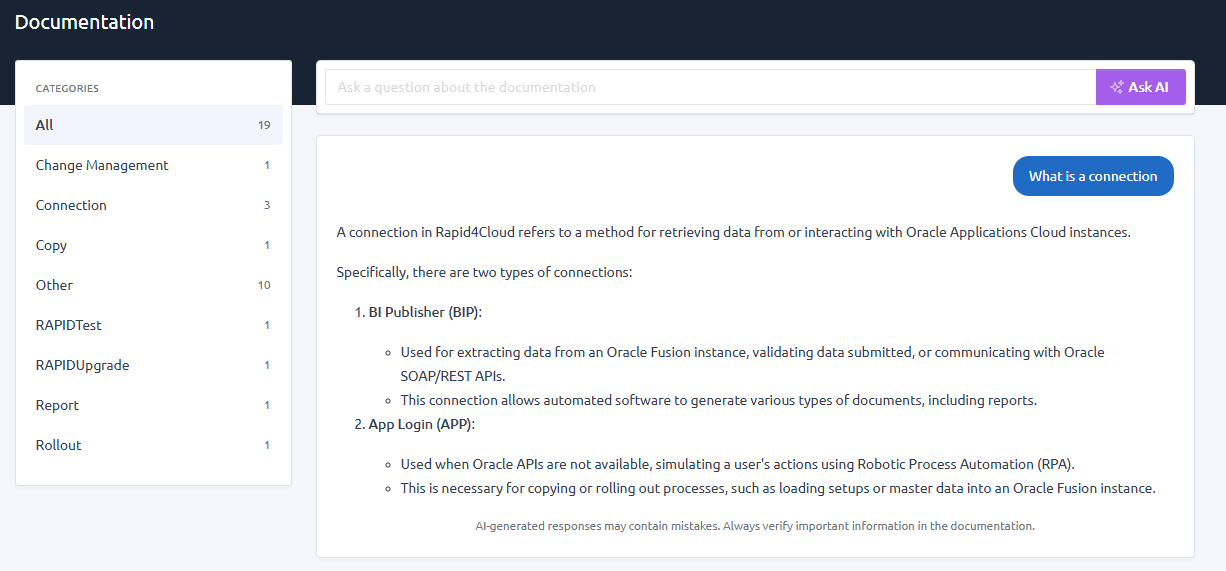
Task: Open the RAPIDTest category
Action: (x=153, y=325)
